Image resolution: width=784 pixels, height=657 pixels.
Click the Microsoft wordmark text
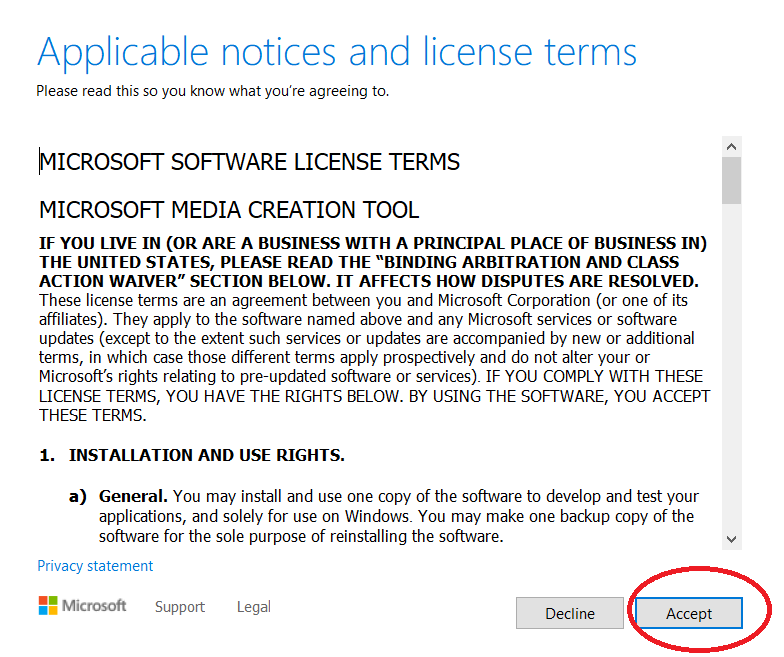point(95,606)
